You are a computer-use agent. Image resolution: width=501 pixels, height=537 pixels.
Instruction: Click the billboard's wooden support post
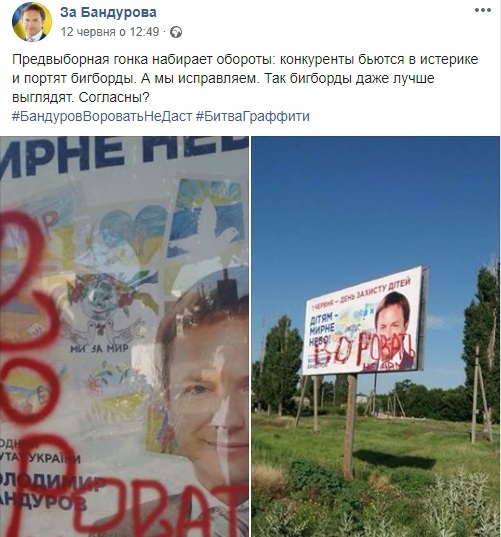pyautogui.click(x=349, y=426)
